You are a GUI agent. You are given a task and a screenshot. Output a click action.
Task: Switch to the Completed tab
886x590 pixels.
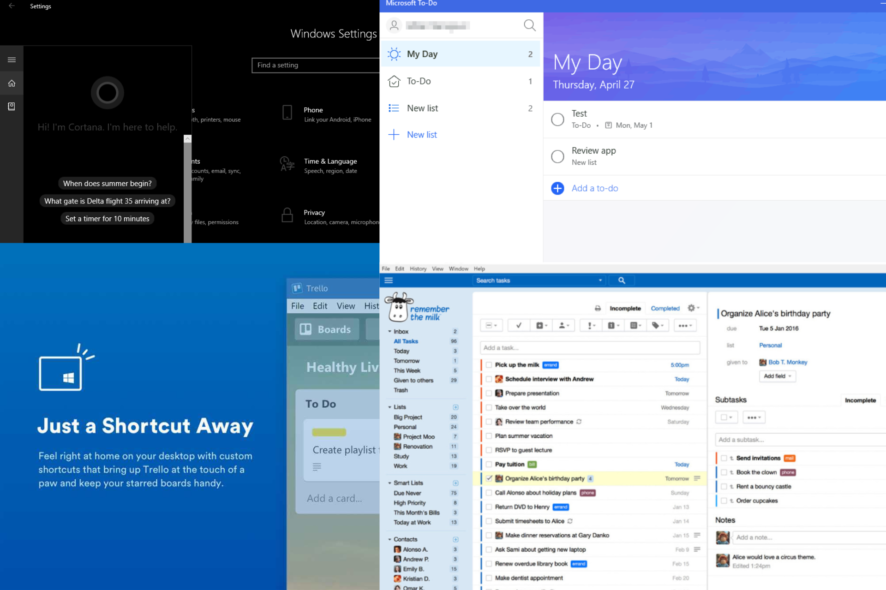[x=665, y=309]
